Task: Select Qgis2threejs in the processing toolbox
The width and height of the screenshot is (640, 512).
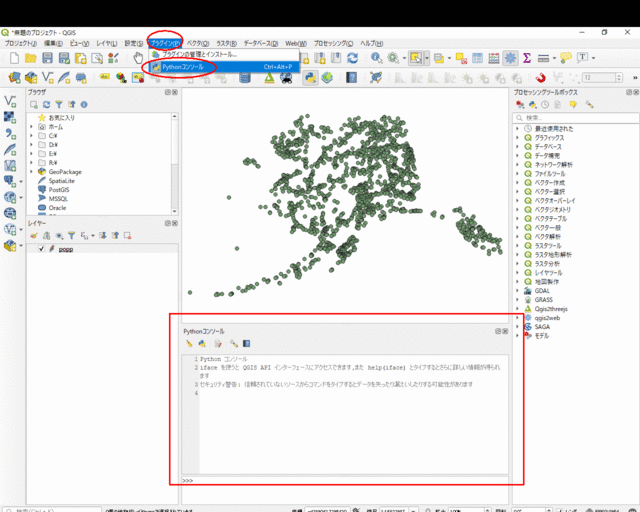Action: tap(551, 309)
